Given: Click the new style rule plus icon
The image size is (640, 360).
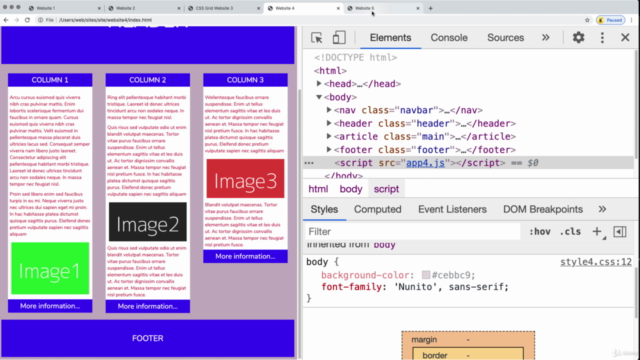Looking at the screenshot, I should point(597,231).
